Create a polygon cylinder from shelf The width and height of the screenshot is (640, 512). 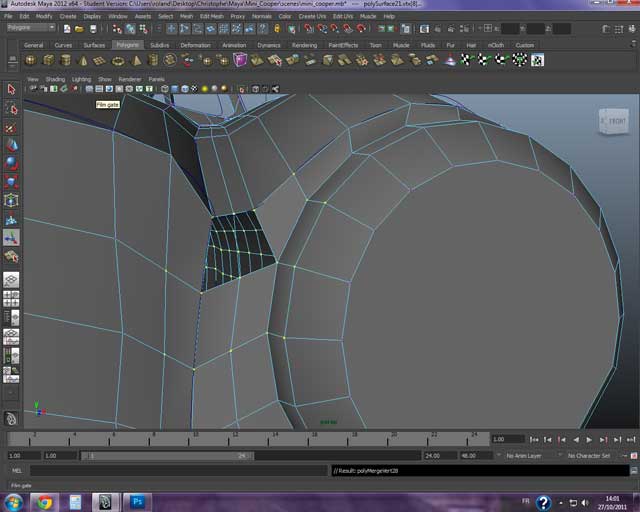click(x=65, y=60)
